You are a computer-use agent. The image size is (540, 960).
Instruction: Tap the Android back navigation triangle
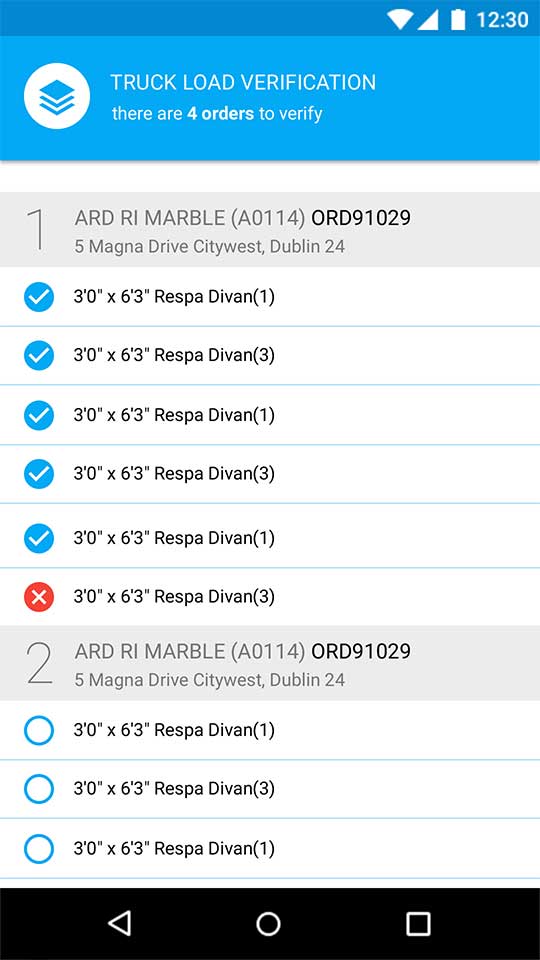[120, 923]
